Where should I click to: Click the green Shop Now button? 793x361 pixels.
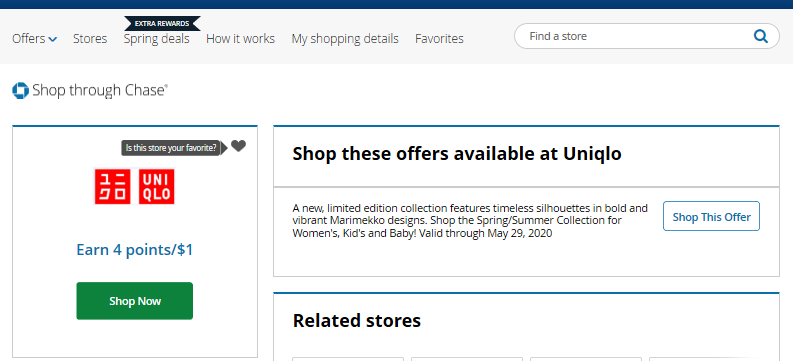135,301
